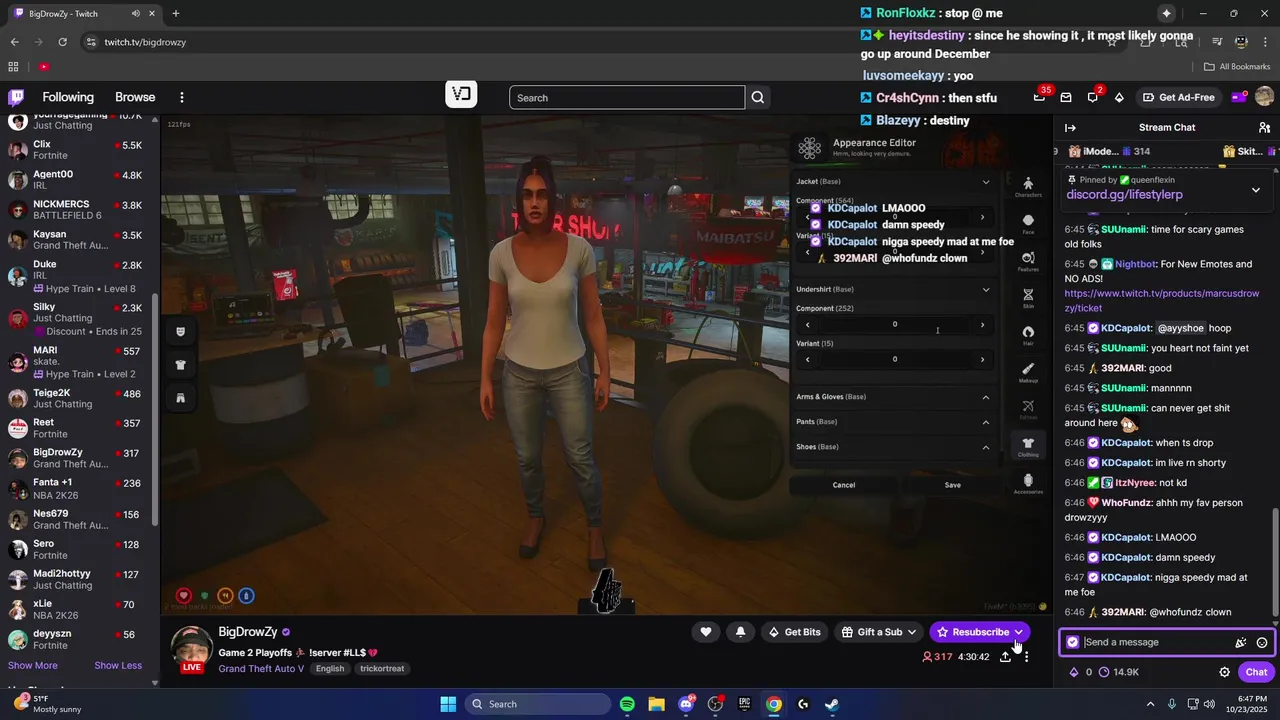
Task: Open the discord.gg/lifestylerp pinned link
Action: tap(1124, 195)
